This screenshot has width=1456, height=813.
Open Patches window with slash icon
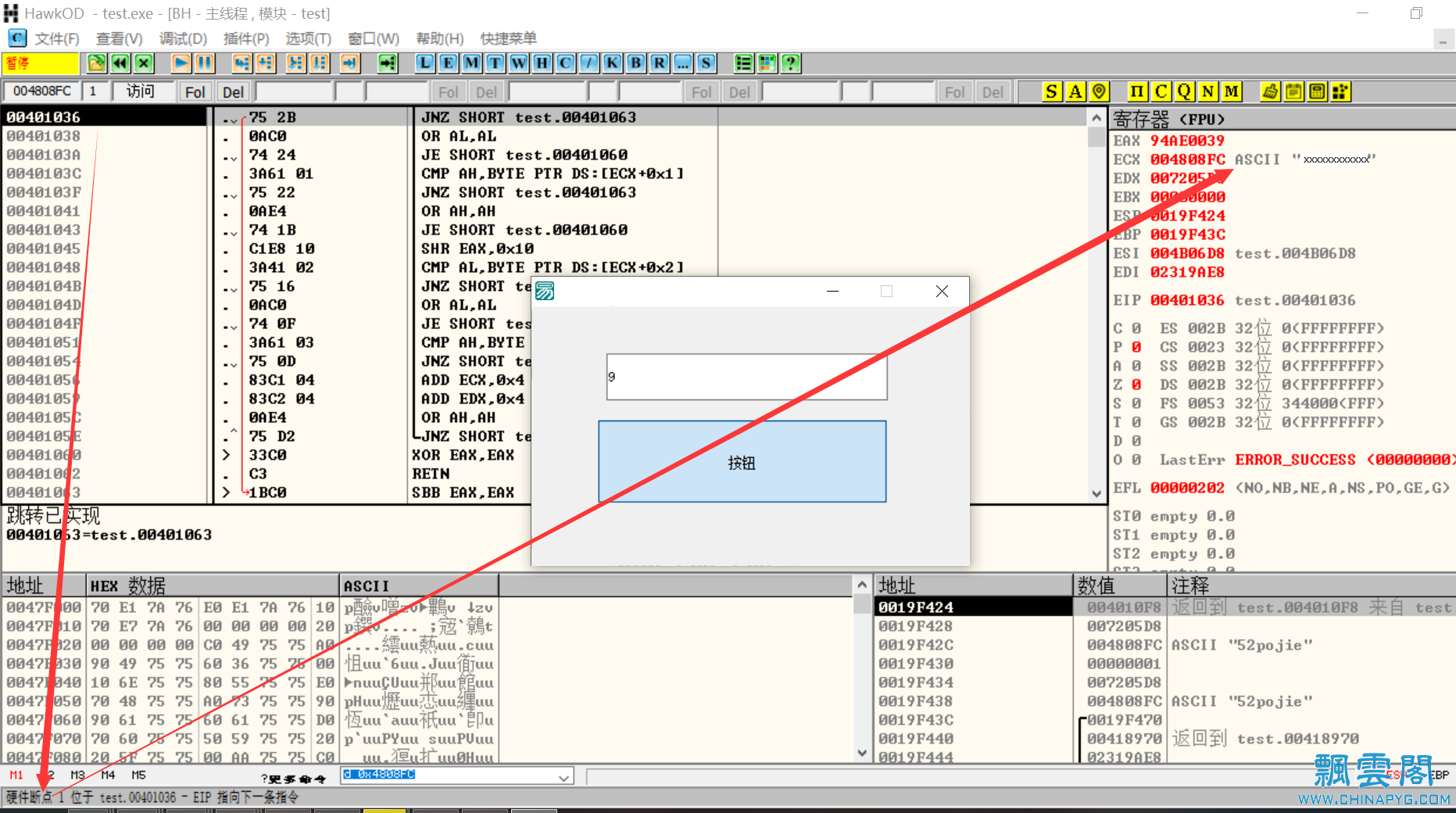pyautogui.click(x=588, y=63)
